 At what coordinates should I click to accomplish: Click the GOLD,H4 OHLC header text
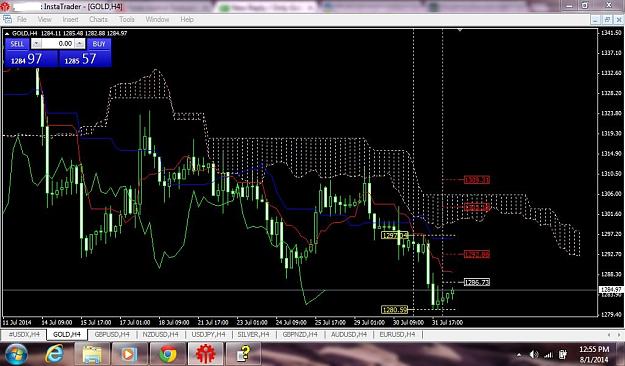pyautogui.click(x=69, y=33)
